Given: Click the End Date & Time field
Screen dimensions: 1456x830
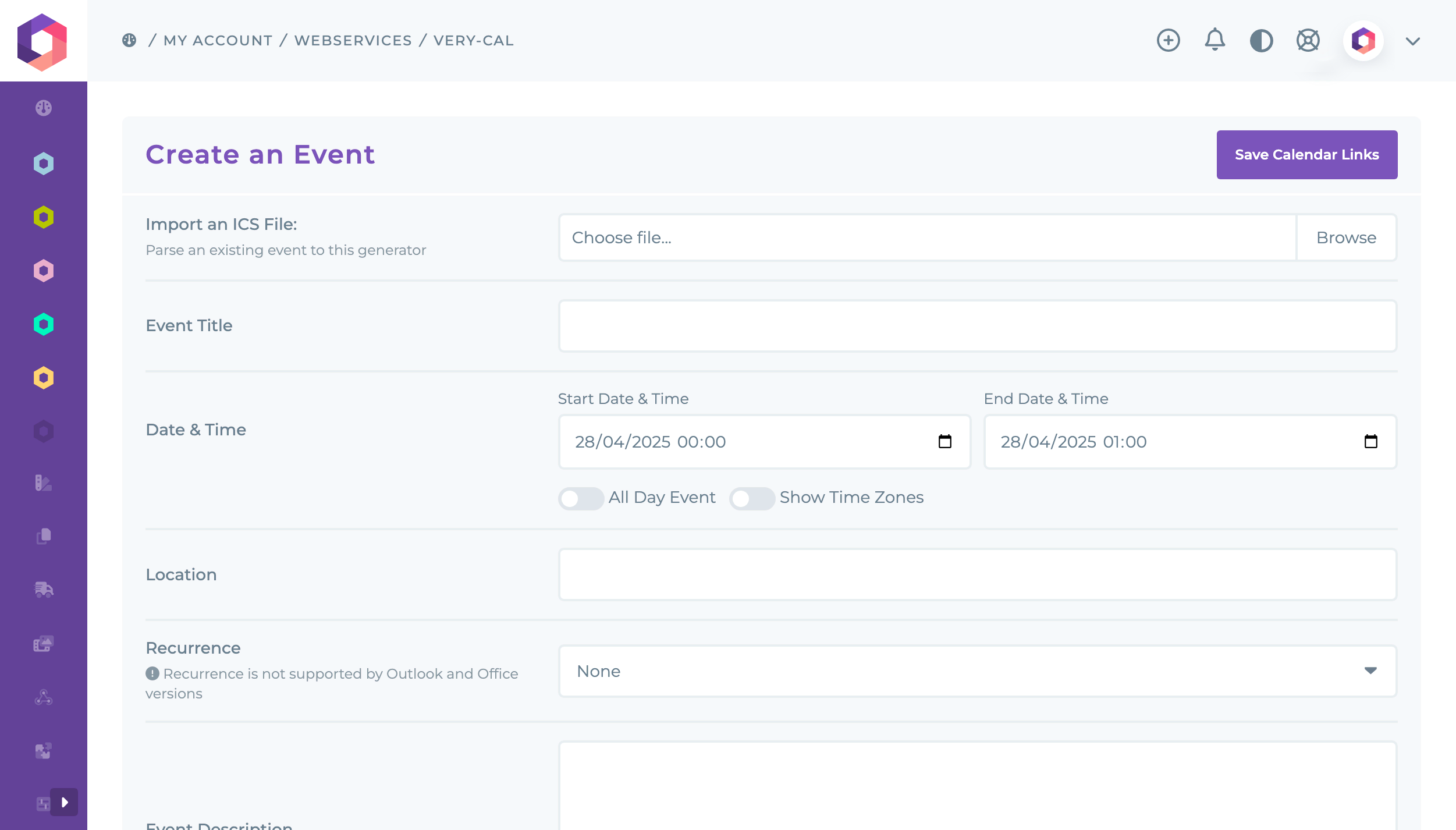Looking at the screenshot, I should [1191, 442].
